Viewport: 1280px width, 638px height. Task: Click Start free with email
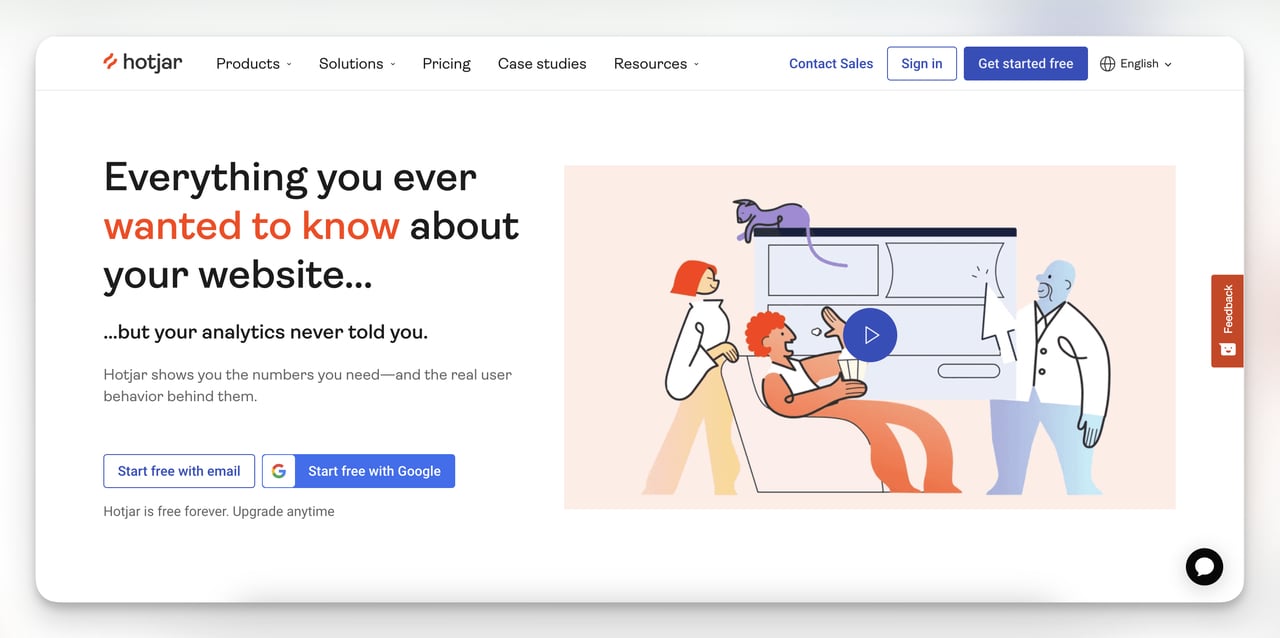point(179,471)
